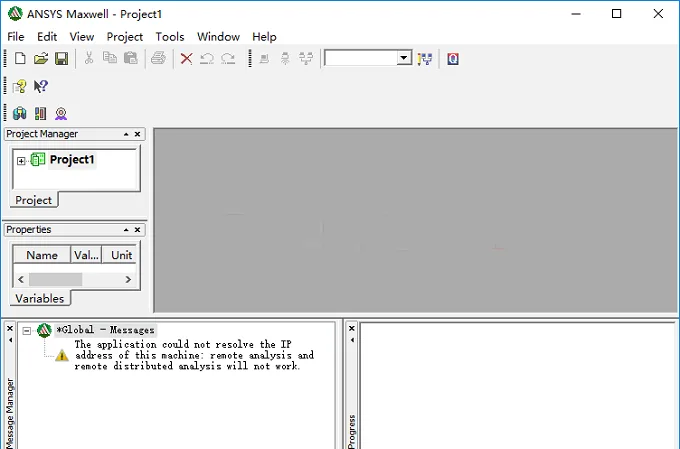Create a new project with the New icon

pos(20,58)
